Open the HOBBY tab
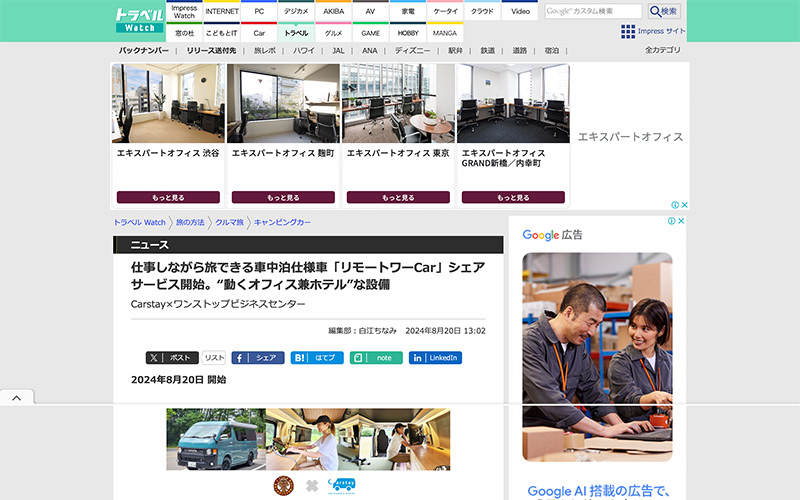 408,33
